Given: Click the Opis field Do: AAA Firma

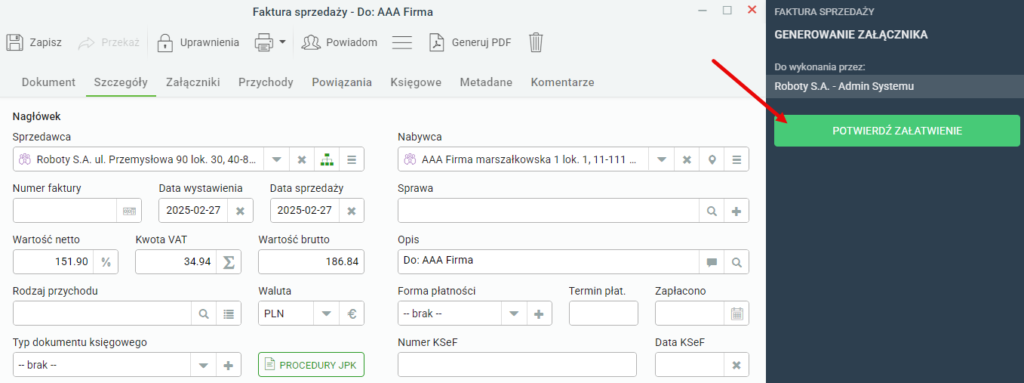Looking at the screenshot, I should pos(549,262).
